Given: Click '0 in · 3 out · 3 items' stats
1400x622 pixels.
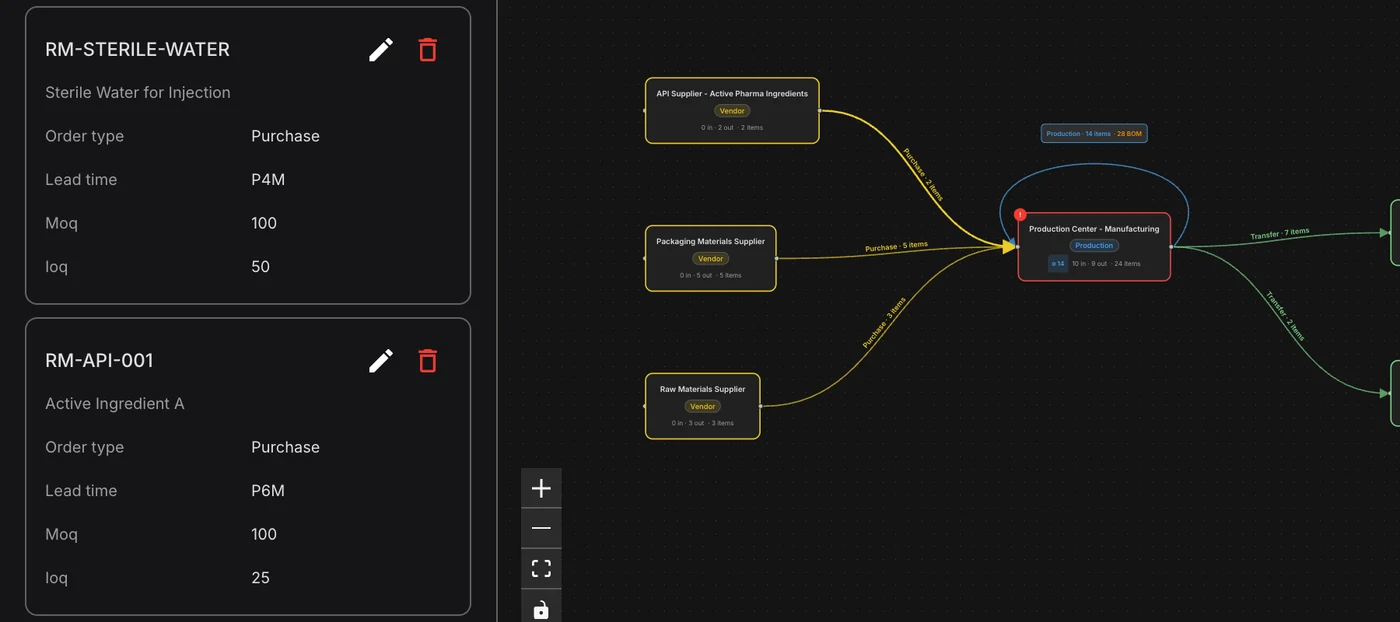Looking at the screenshot, I should tap(703, 424).
